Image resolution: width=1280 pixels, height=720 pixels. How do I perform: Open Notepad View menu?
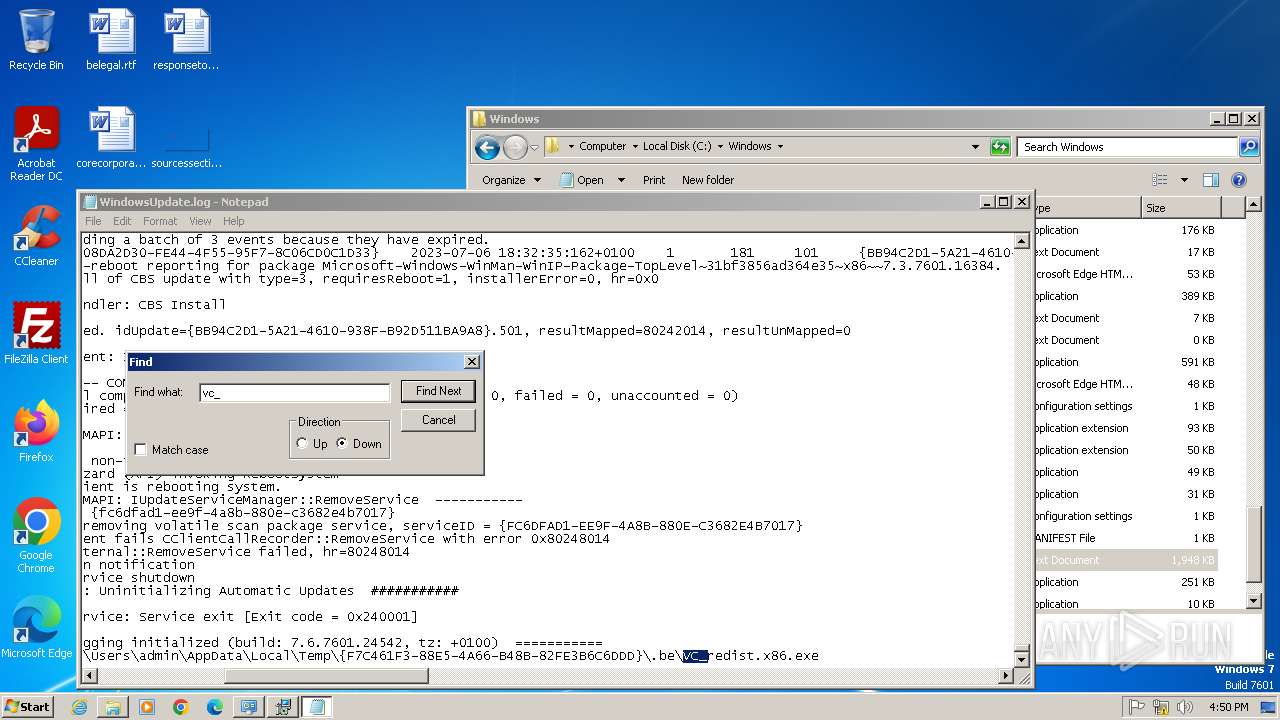200,221
